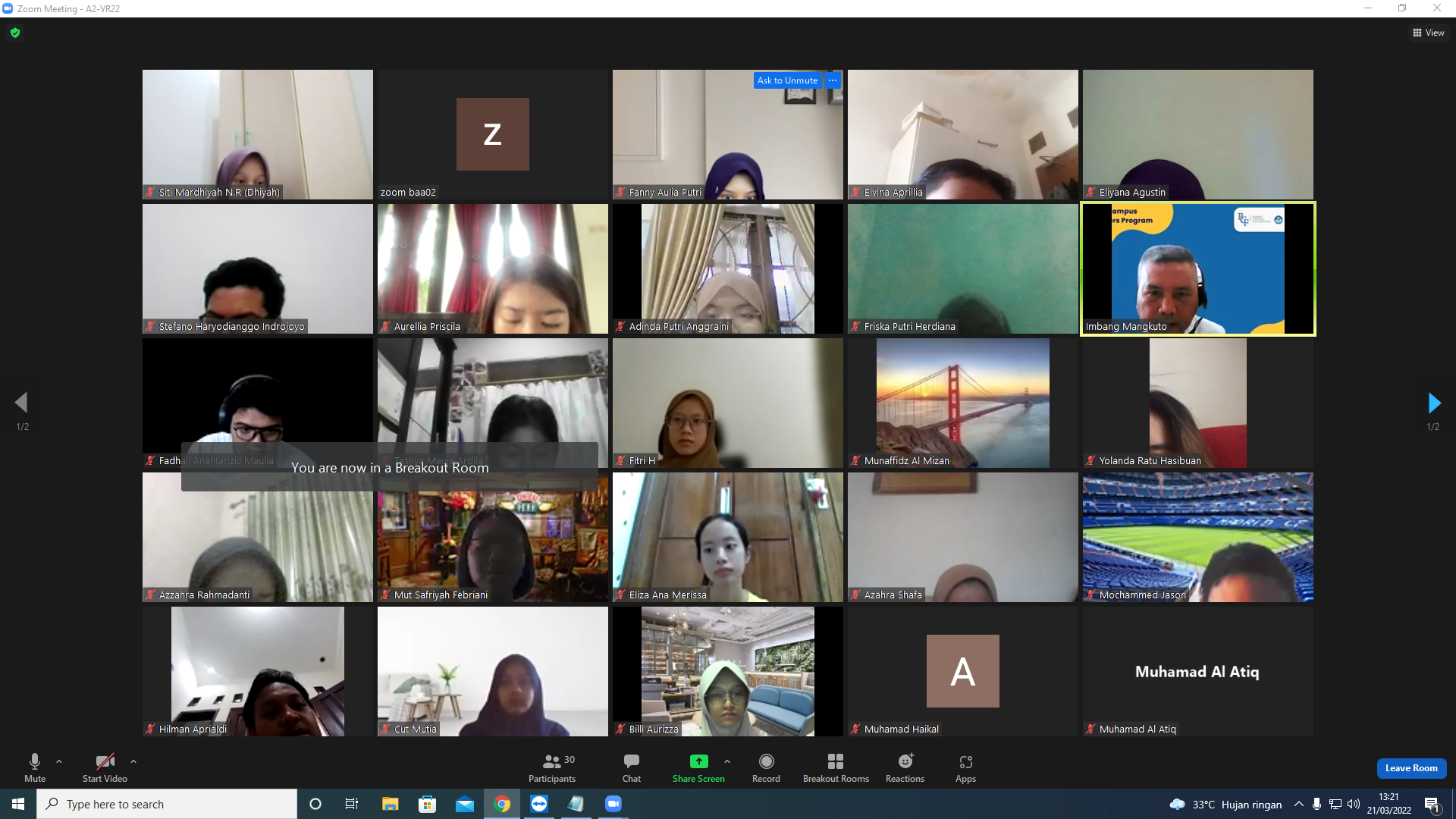Open the Windows notification center
1456x819 pixels.
point(1432,804)
